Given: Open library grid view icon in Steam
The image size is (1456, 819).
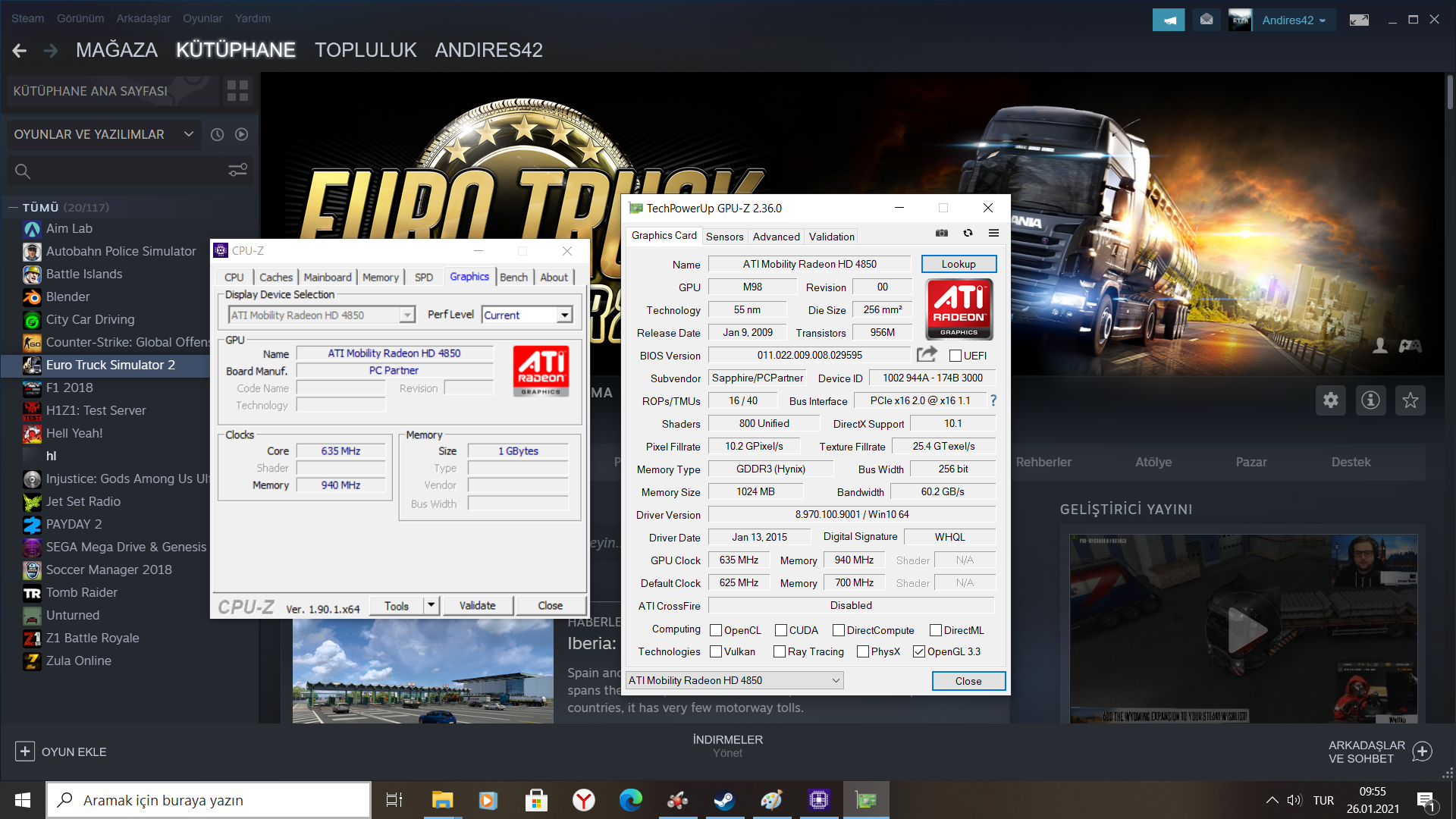Looking at the screenshot, I should [x=237, y=90].
